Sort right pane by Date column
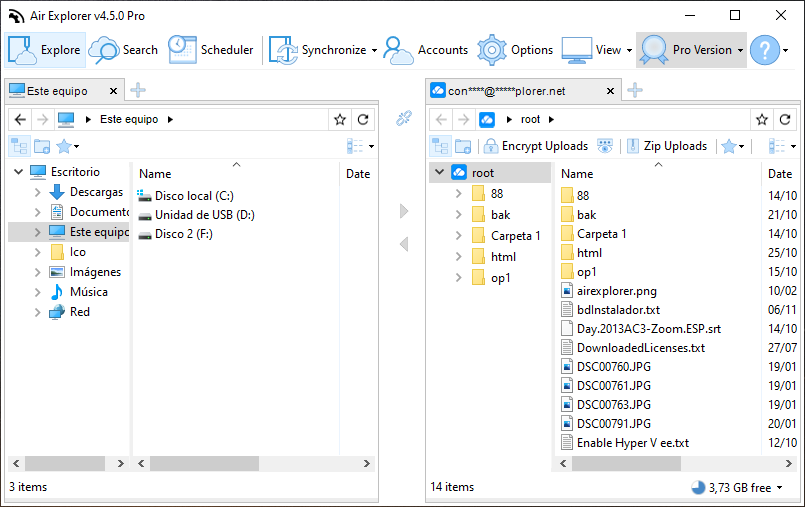This screenshot has width=805, height=507. tap(780, 173)
